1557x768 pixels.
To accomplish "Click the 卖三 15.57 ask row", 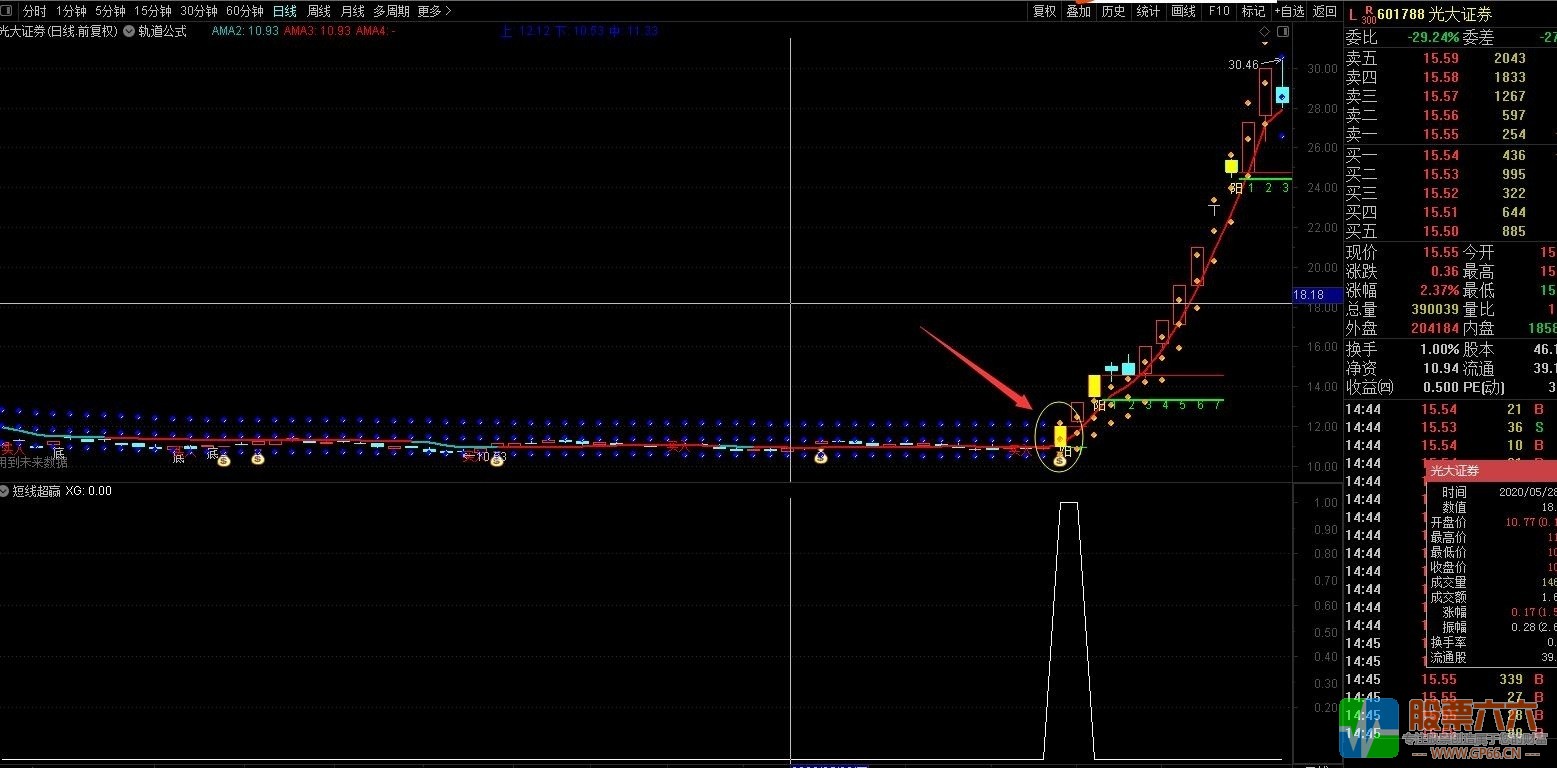I will tap(1450, 96).
